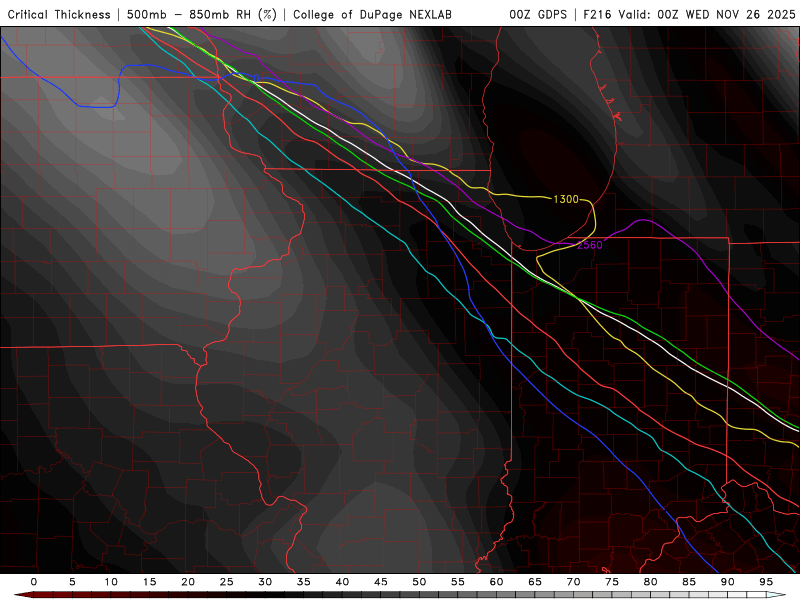The width and height of the screenshot is (800, 600).
Task: Click the "55" color scale label
Action: [458, 582]
